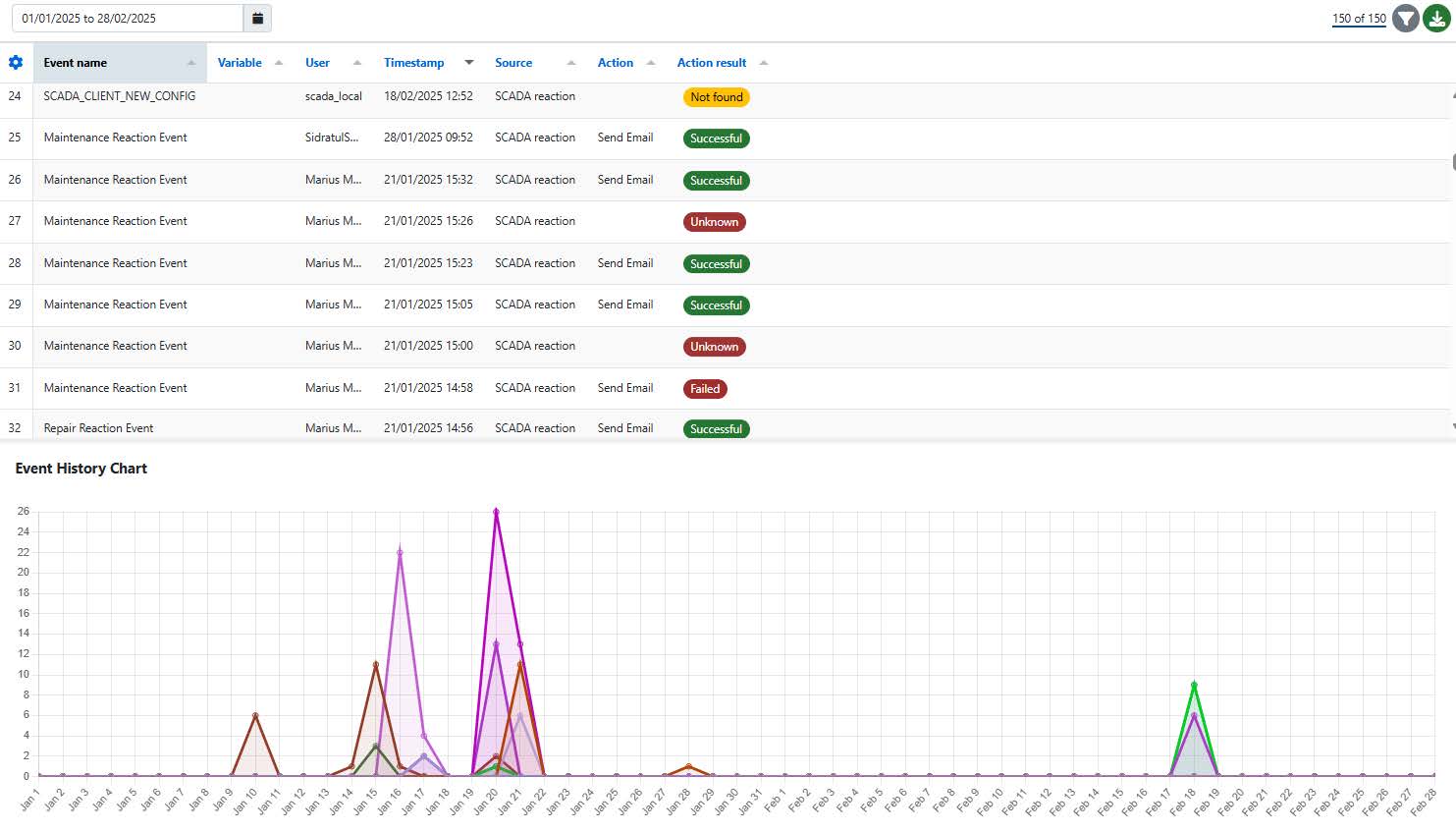
Task: Click timestamp 21/01/2025 14:58
Action: coord(428,388)
